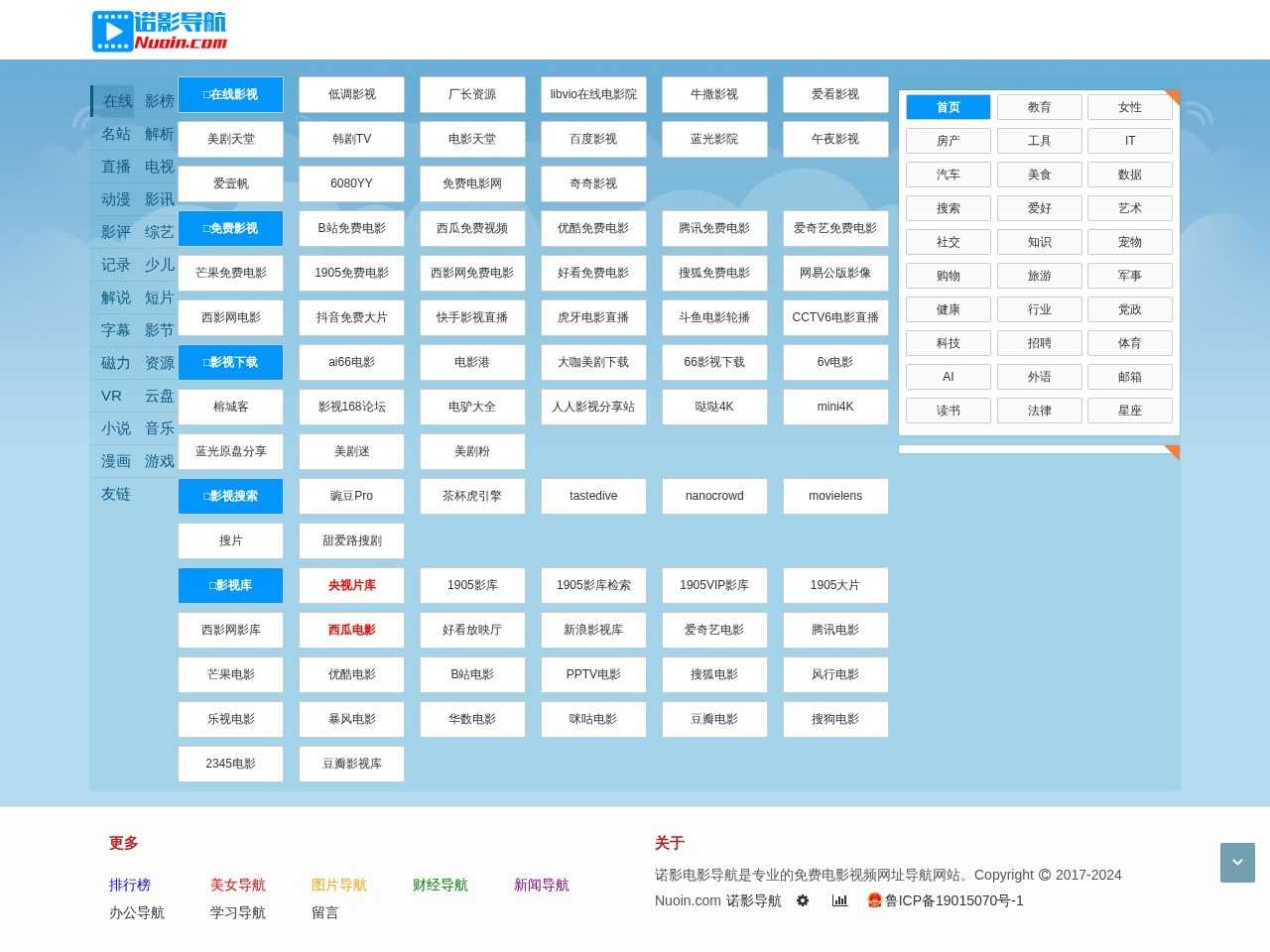Screen dimensions: 1270x952
Task: Go to the 办公导航 footer link
Action: click(137, 912)
